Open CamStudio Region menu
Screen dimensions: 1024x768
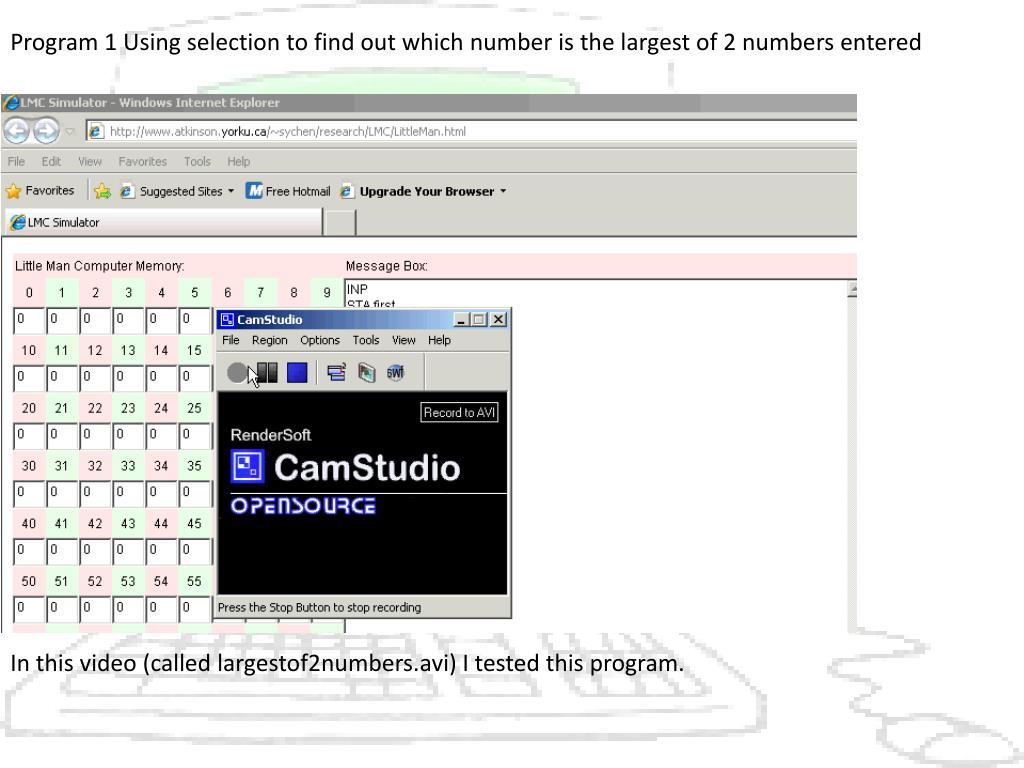[x=270, y=340]
